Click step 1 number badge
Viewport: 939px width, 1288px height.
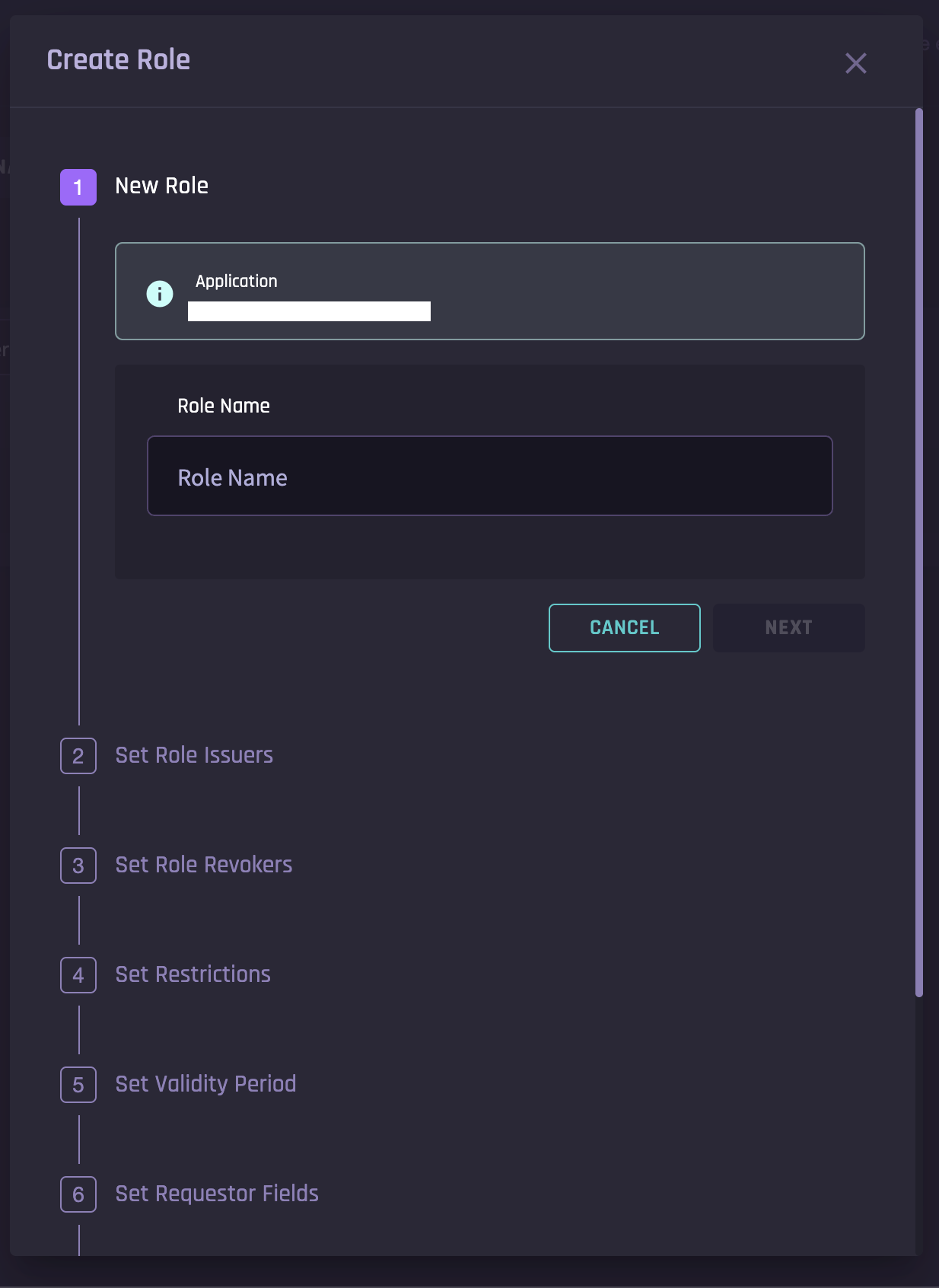pos(78,187)
